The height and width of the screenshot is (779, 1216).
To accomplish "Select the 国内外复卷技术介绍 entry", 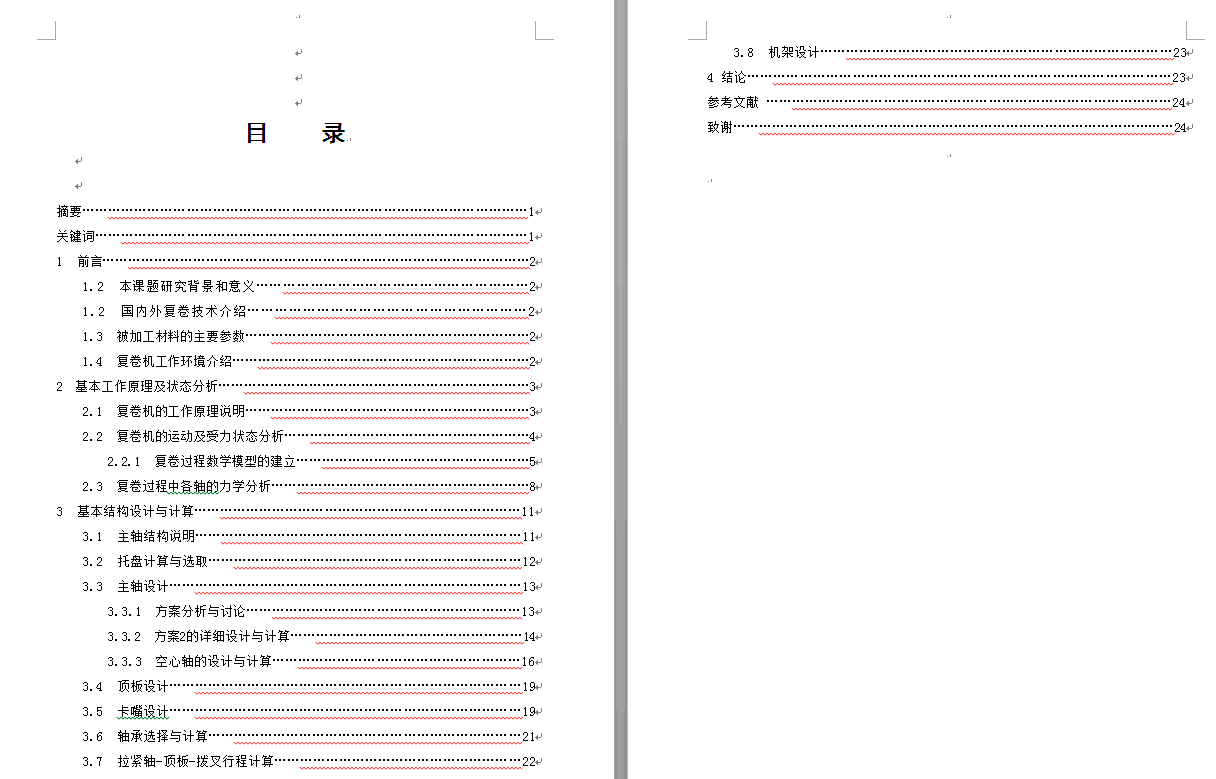I will tap(309, 312).
